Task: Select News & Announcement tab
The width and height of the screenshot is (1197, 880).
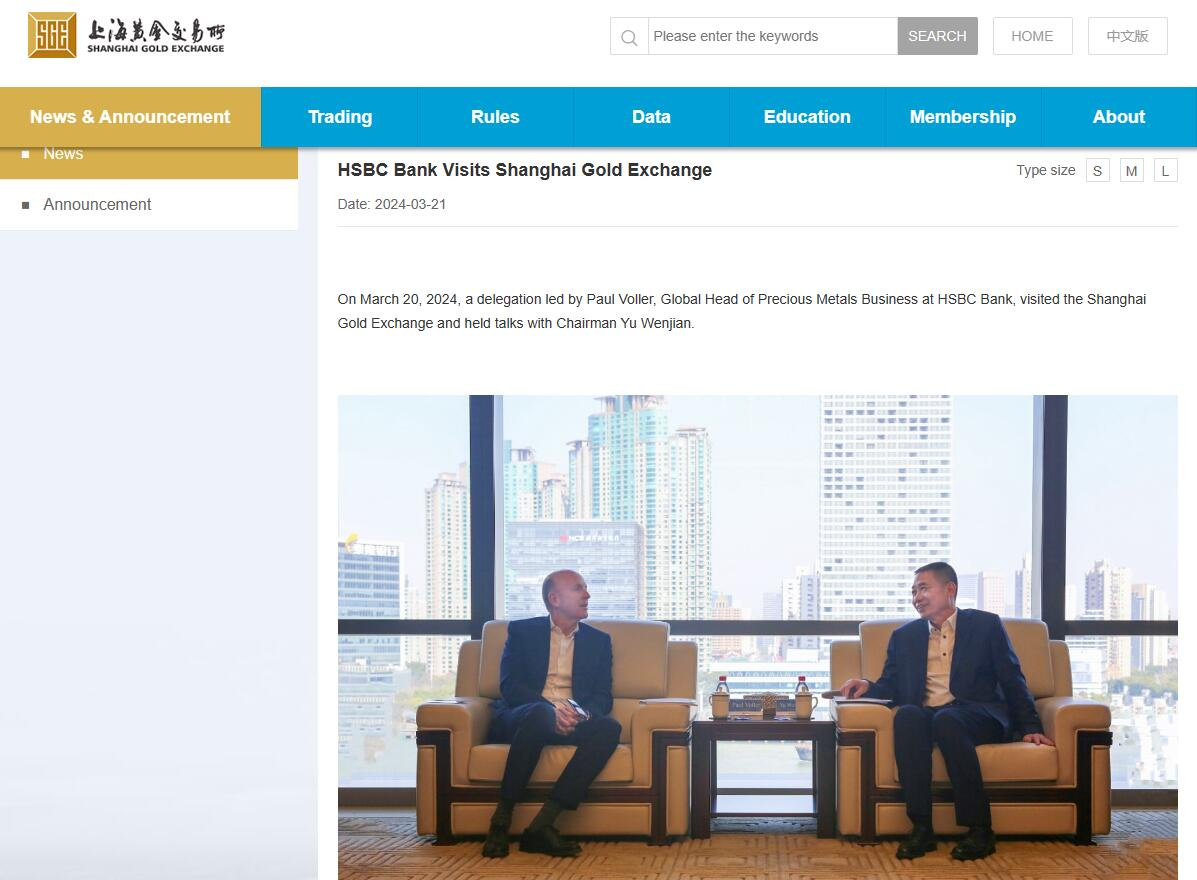Action: tap(131, 117)
